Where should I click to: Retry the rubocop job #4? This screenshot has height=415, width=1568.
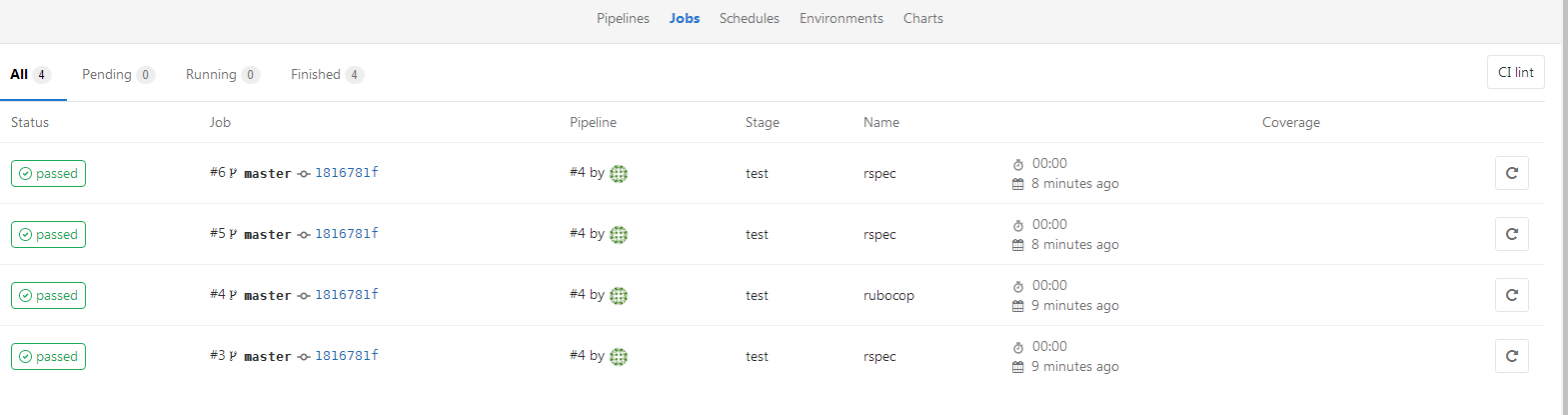tap(1511, 295)
